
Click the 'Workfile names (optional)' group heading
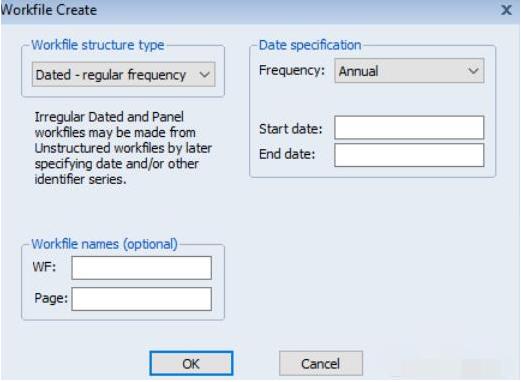104,244
